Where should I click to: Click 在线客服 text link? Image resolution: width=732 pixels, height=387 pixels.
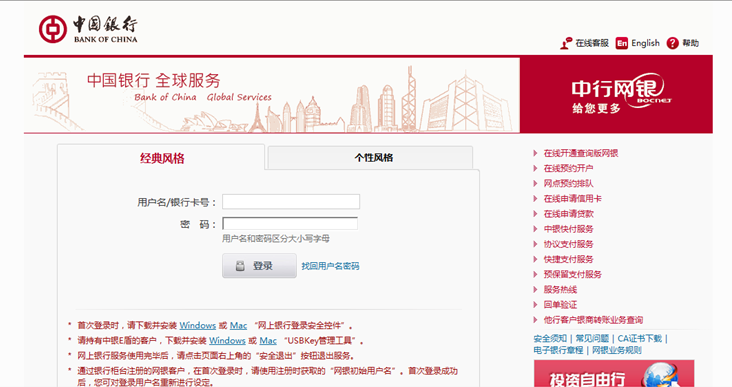tap(592, 43)
